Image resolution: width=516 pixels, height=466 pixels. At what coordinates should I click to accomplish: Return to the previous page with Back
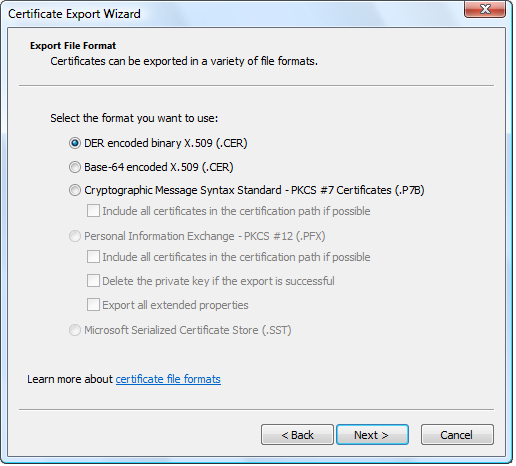tap(297, 435)
